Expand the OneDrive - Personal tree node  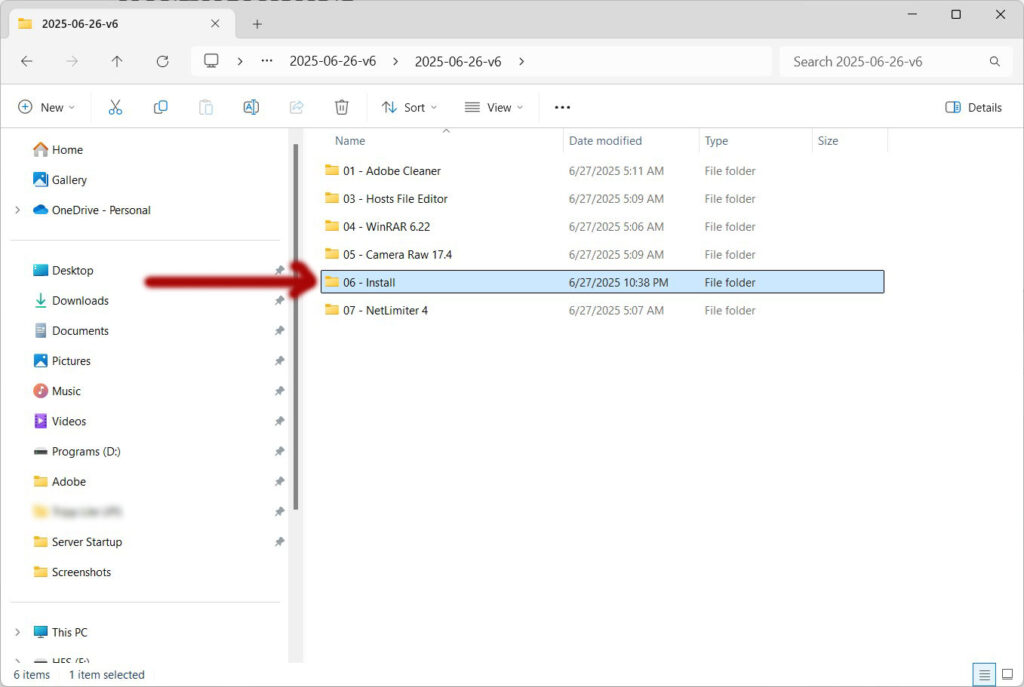tap(17, 210)
